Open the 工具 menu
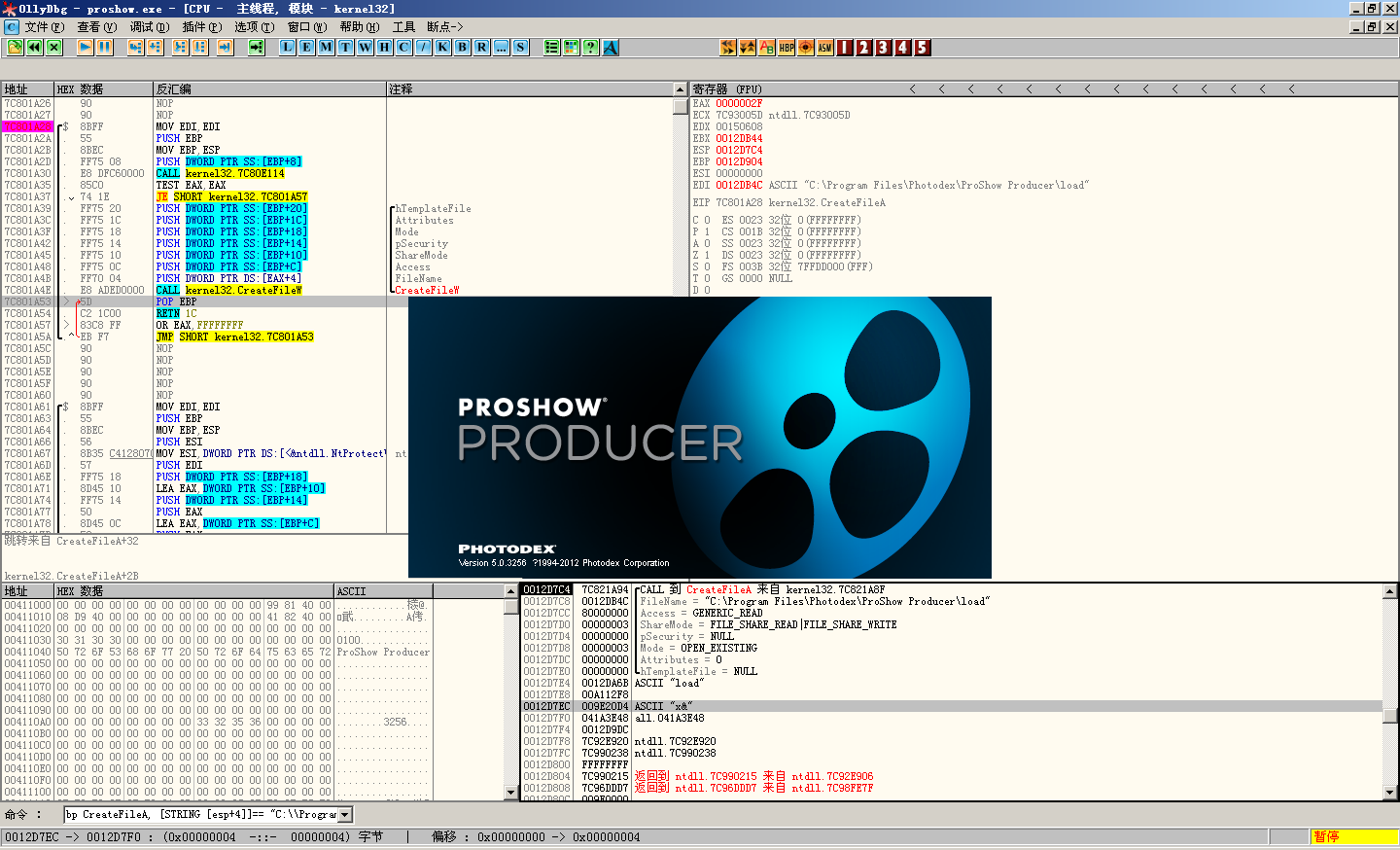This screenshot has height=850, width=1400. tap(404, 27)
